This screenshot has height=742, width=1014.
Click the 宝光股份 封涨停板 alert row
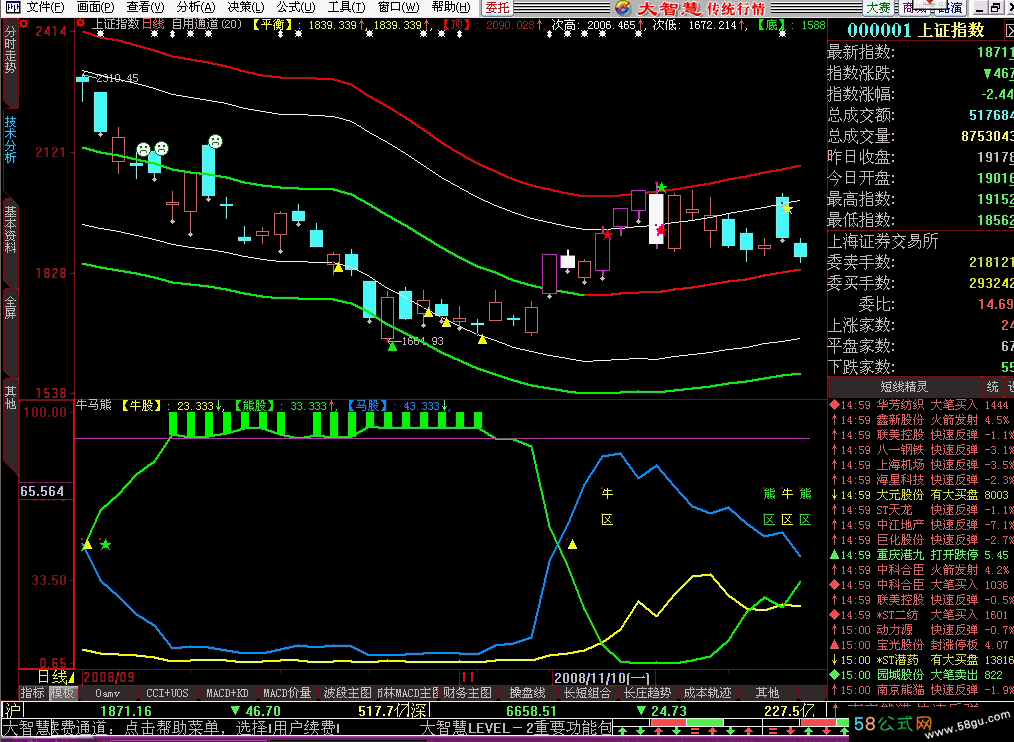[x=921, y=645]
